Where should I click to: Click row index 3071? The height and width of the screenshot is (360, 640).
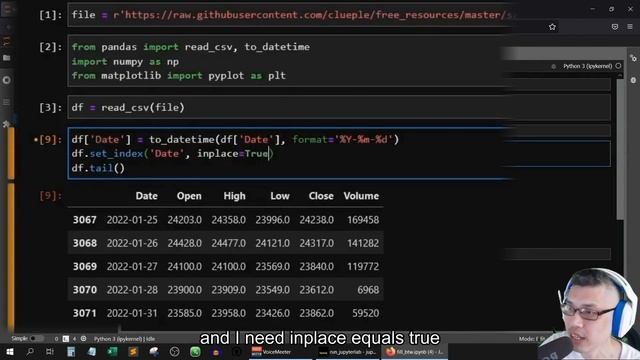[85, 313]
